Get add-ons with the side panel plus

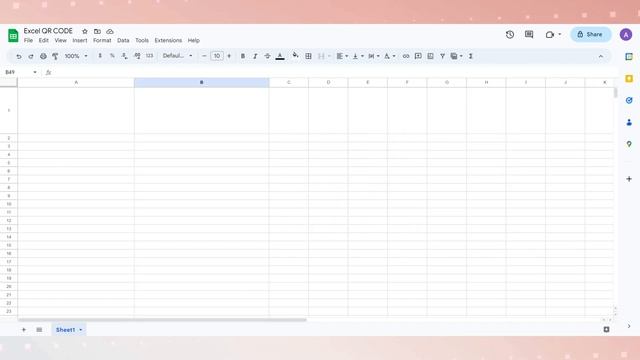(629, 179)
